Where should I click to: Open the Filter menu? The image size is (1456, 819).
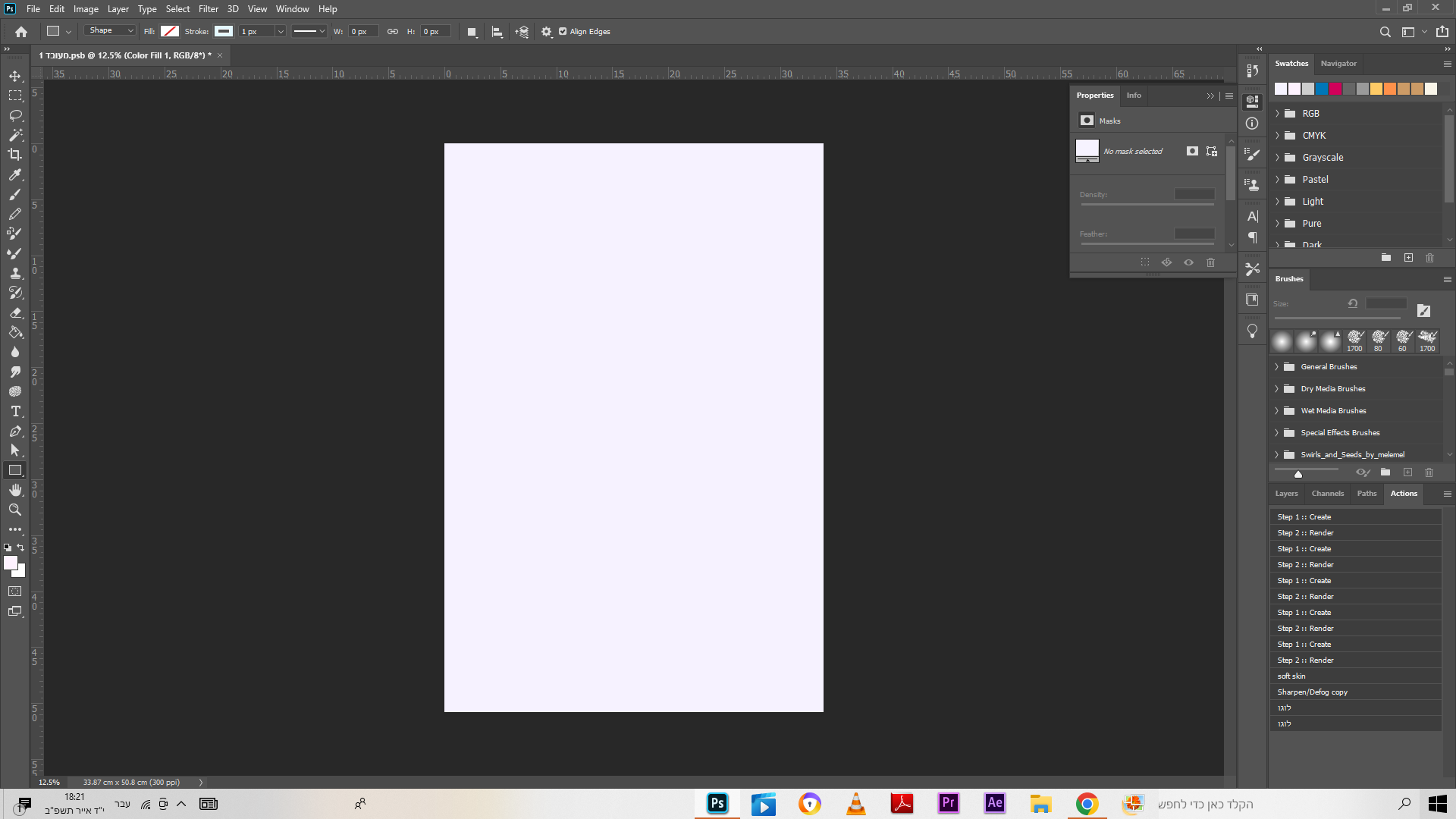[208, 9]
